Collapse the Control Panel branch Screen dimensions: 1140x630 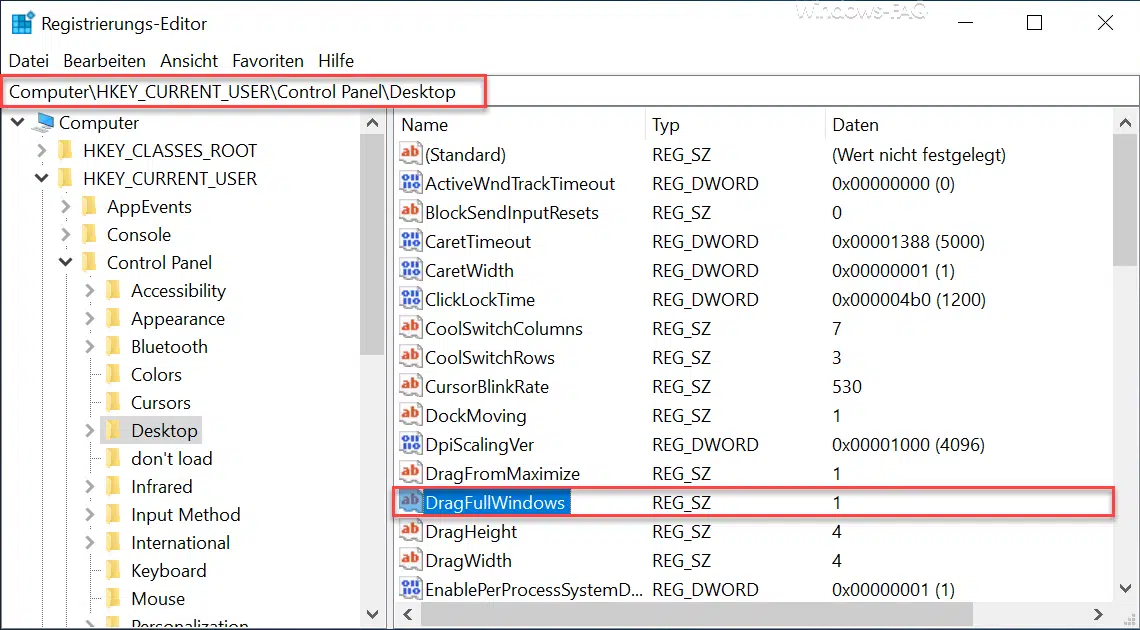point(64,262)
